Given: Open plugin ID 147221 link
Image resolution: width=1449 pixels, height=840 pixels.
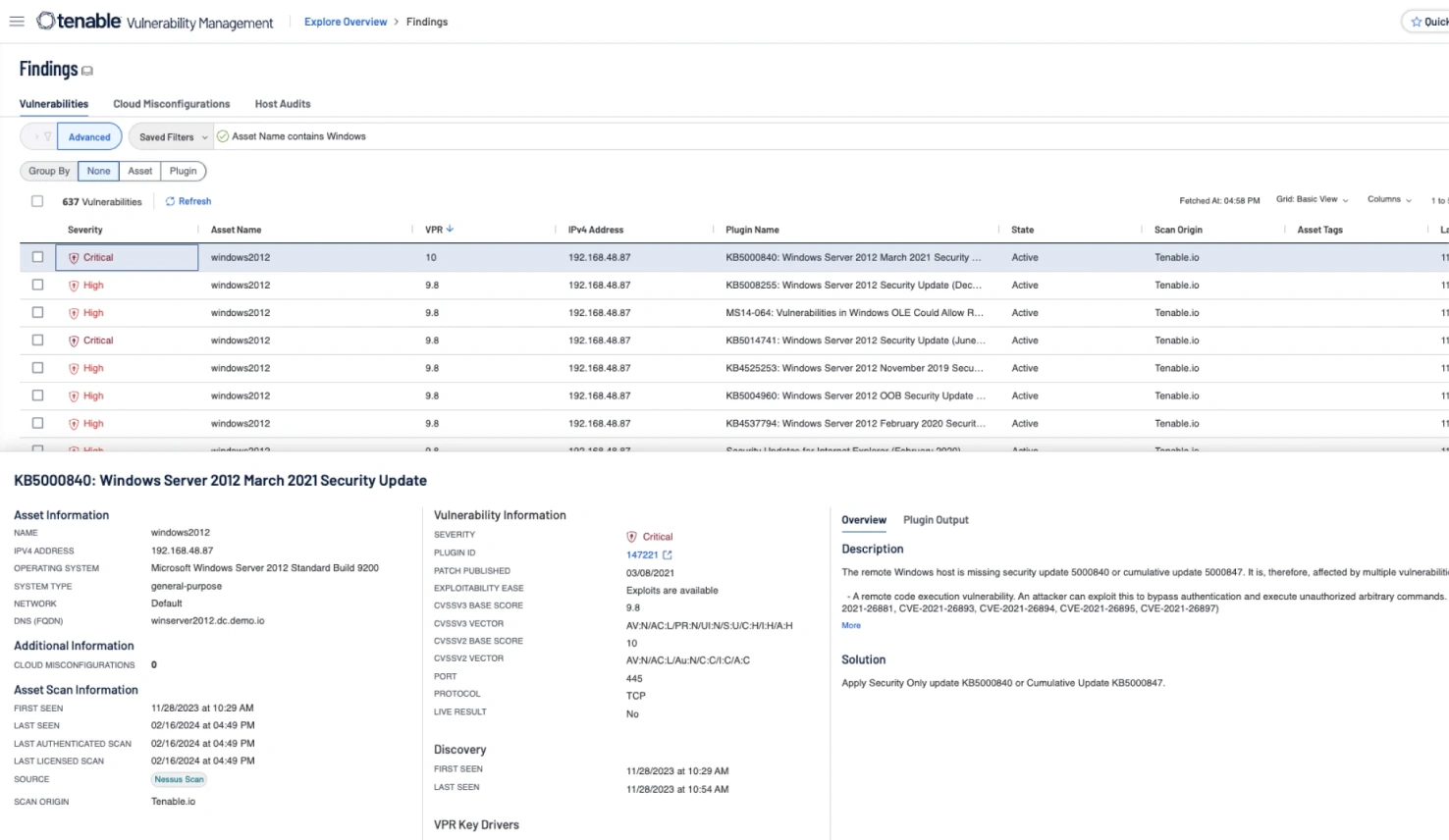Looking at the screenshot, I should (x=642, y=554).
